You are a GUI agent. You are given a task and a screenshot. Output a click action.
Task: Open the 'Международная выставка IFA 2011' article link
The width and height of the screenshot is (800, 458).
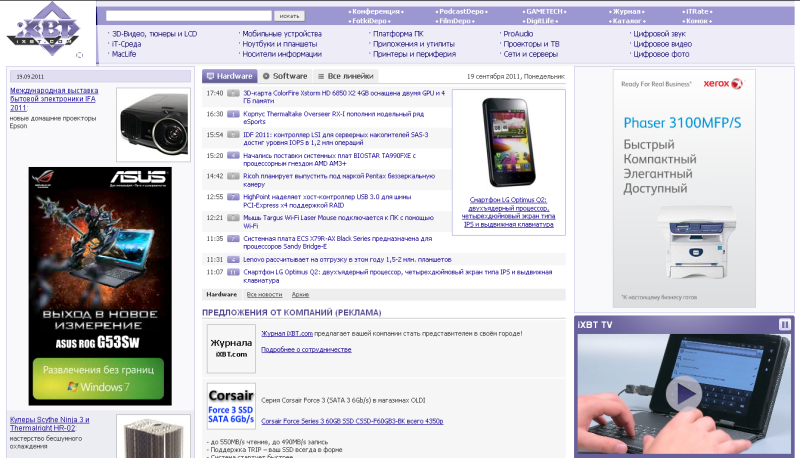(54, 99)
